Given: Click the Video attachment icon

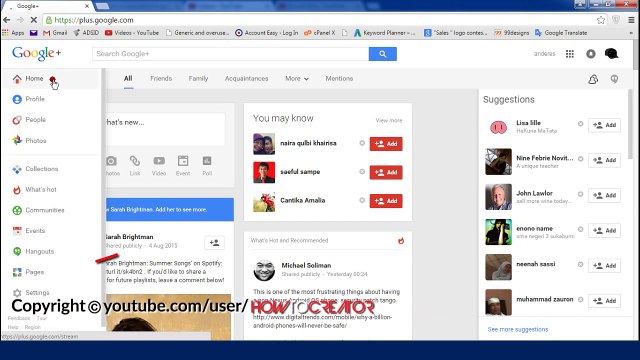Looking at the screenshot, I should pos(159,165).
